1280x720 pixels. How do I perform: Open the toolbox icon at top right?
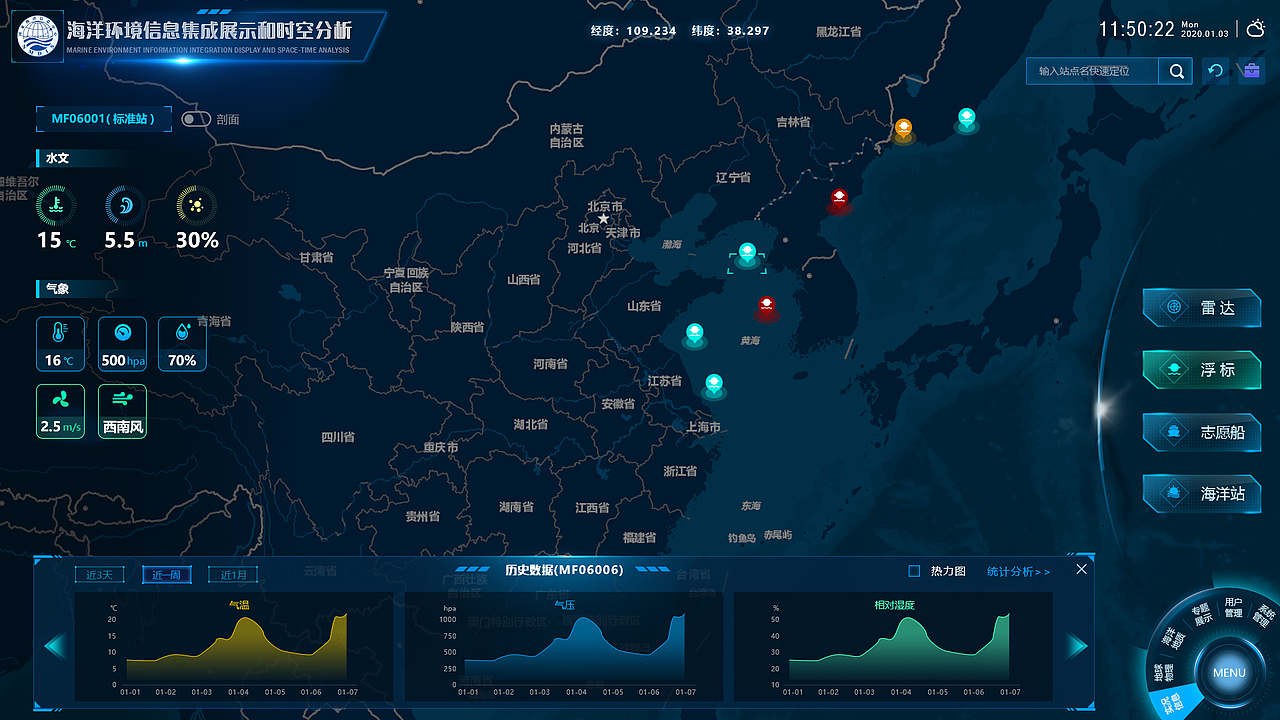[x=1250, y=71]
